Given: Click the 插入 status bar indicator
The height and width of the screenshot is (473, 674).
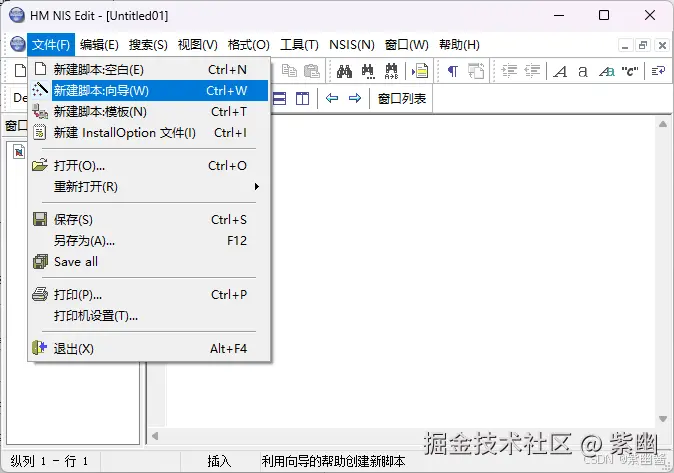Looking at the screenshot, I should (x=219, y=461).
